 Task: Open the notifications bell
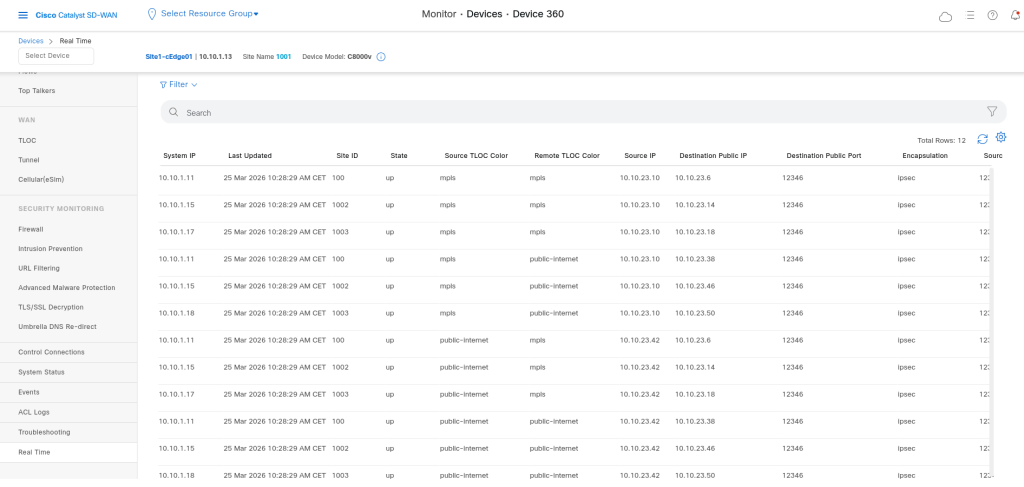(1016, 15)
